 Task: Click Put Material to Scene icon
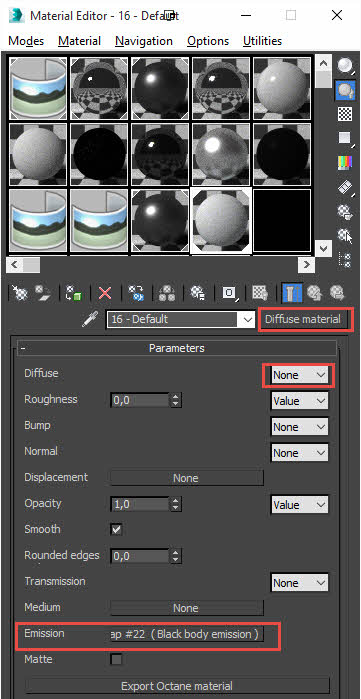[42, 293]
